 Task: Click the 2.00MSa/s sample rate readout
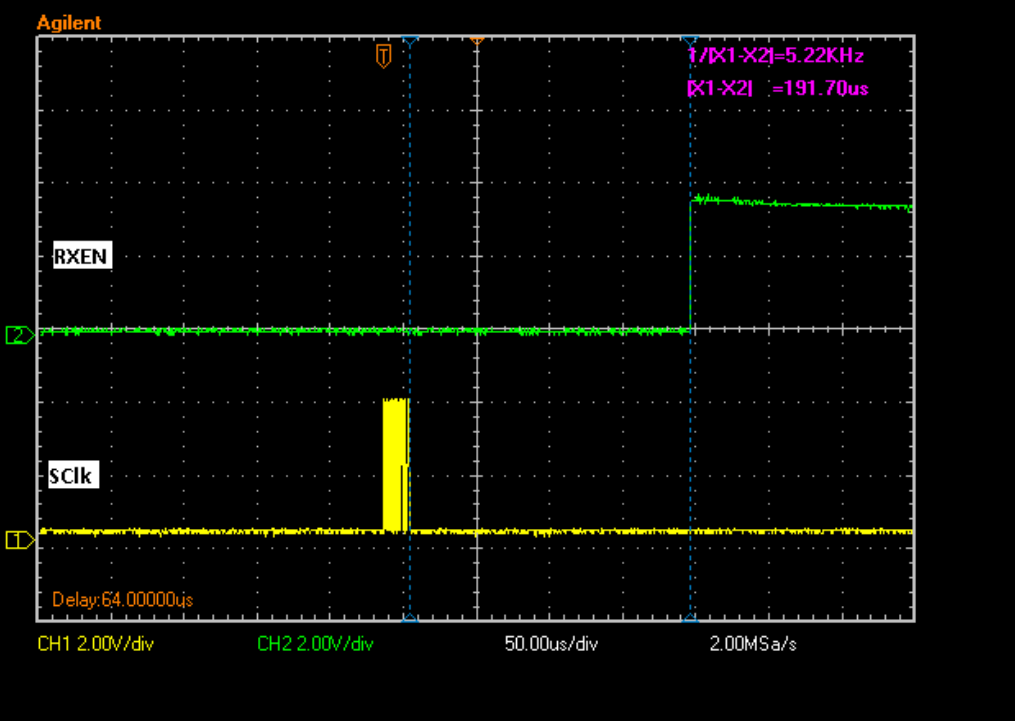tap(753, 644)
